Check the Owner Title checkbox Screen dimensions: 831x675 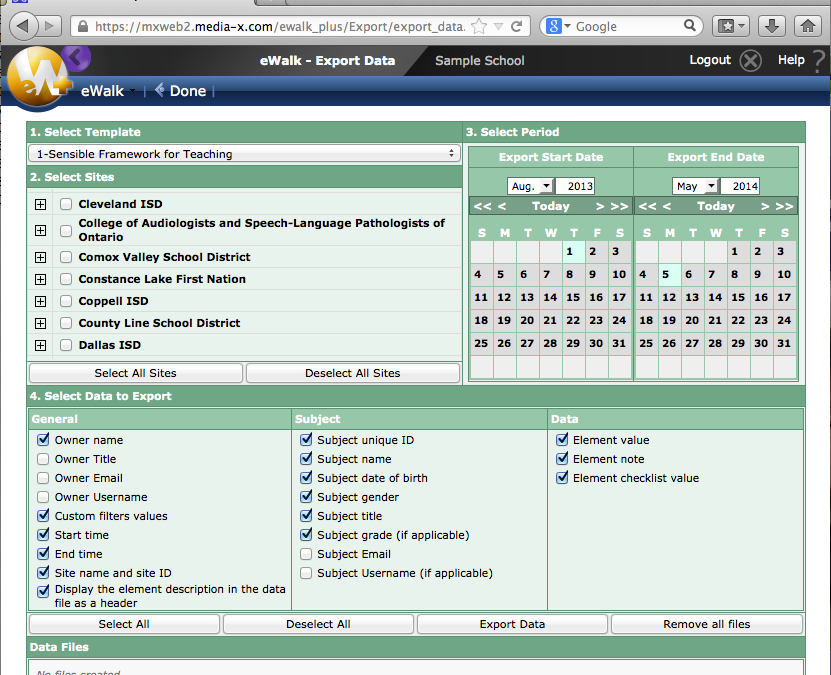pos(43,459)
